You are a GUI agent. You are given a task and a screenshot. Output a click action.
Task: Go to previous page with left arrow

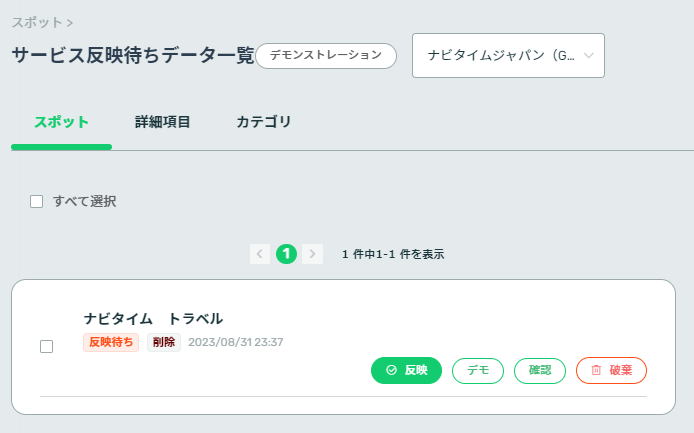click(x=260, y=254)
